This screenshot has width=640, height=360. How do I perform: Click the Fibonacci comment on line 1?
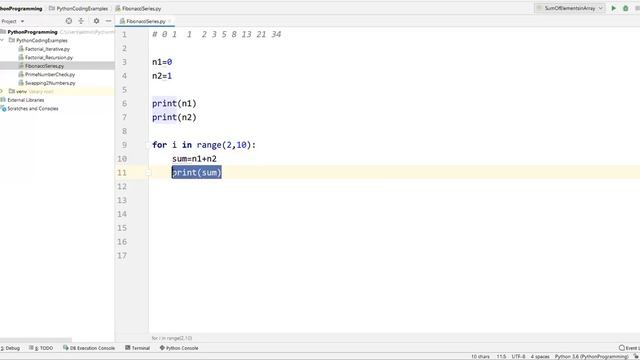click(x=217, y=34)
